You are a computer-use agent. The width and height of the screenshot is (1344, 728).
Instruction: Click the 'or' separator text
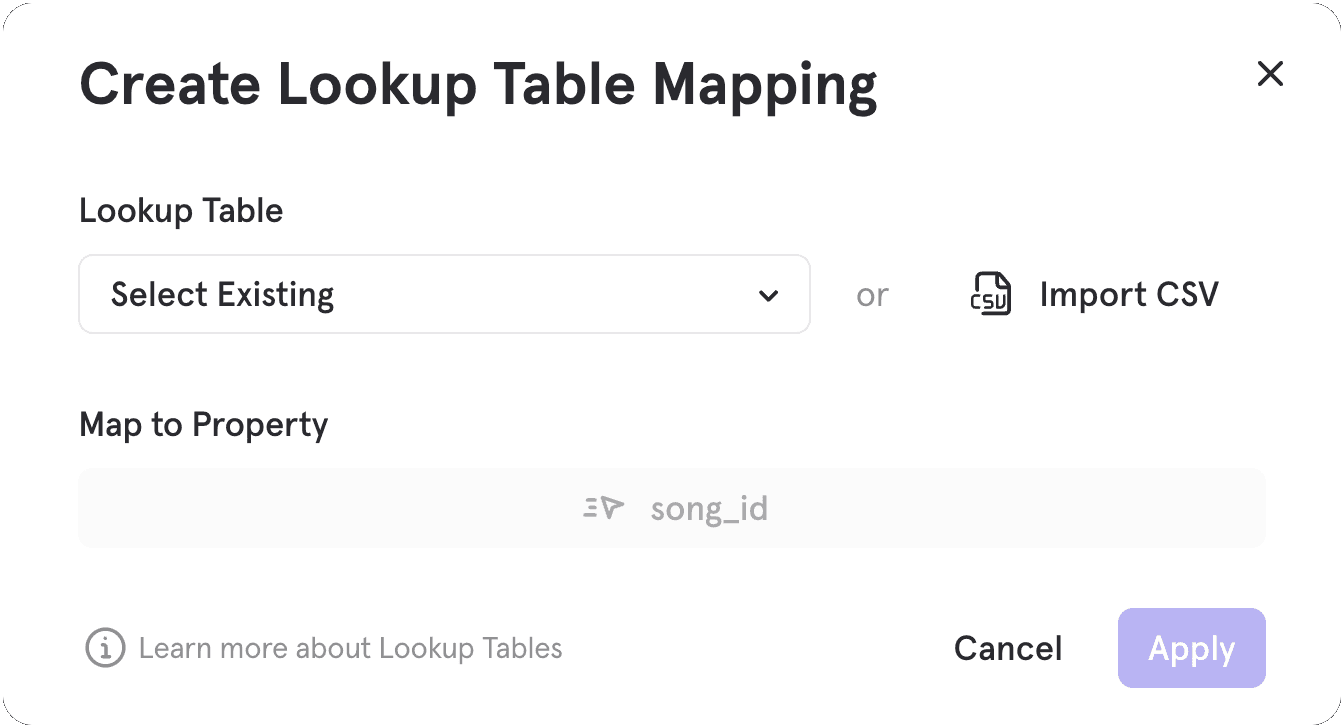(872, 295)
